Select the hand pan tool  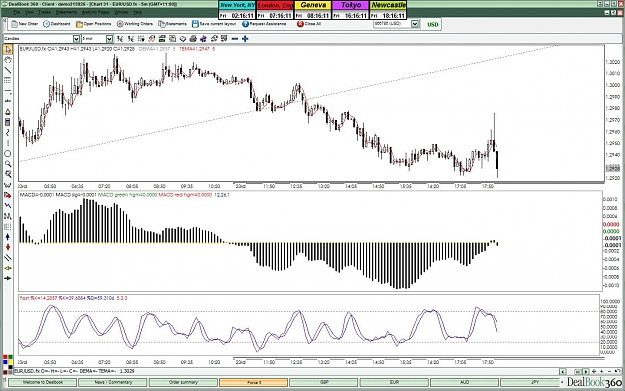tap(8, 60)
